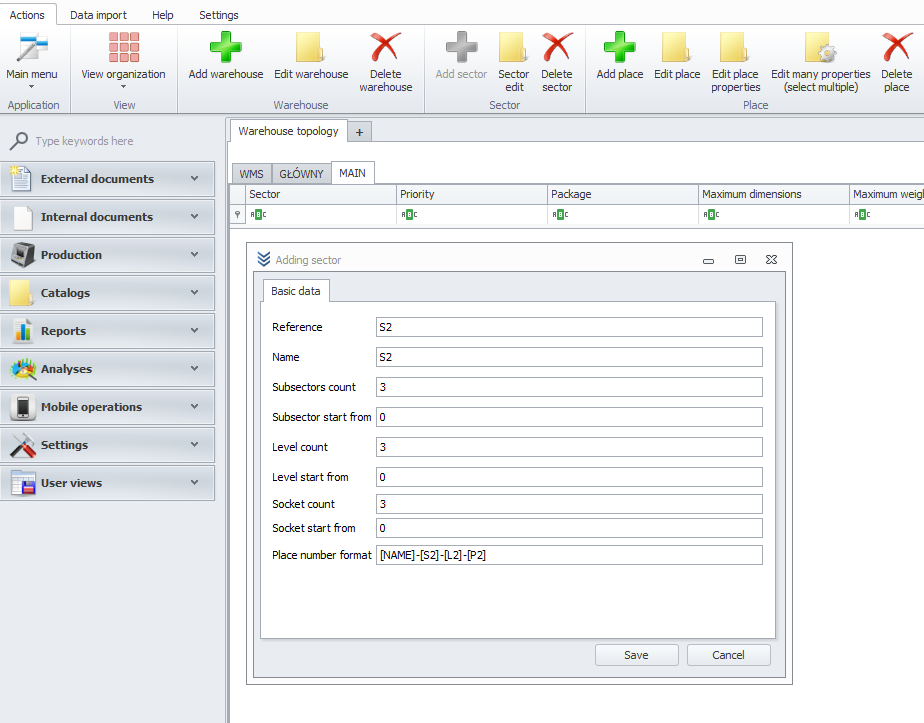Open View organization grid icon
The width and height of the screenshot is (924, 723).
coord(124,47)
